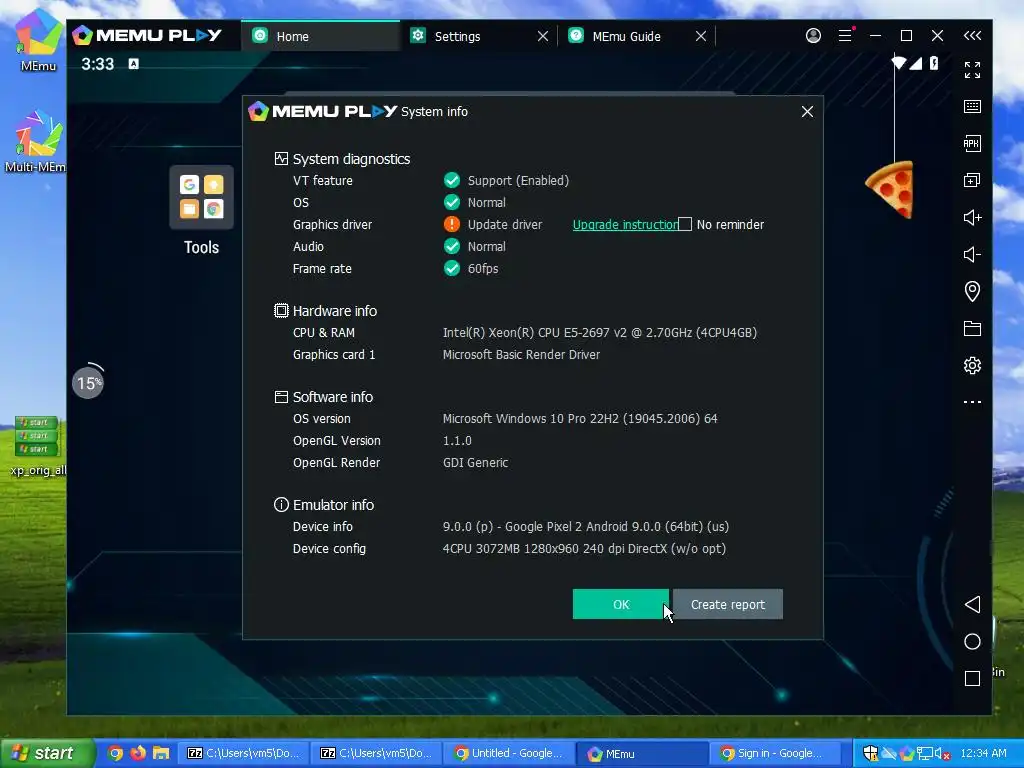Collapse the sidebar with triple chevron

972,36
